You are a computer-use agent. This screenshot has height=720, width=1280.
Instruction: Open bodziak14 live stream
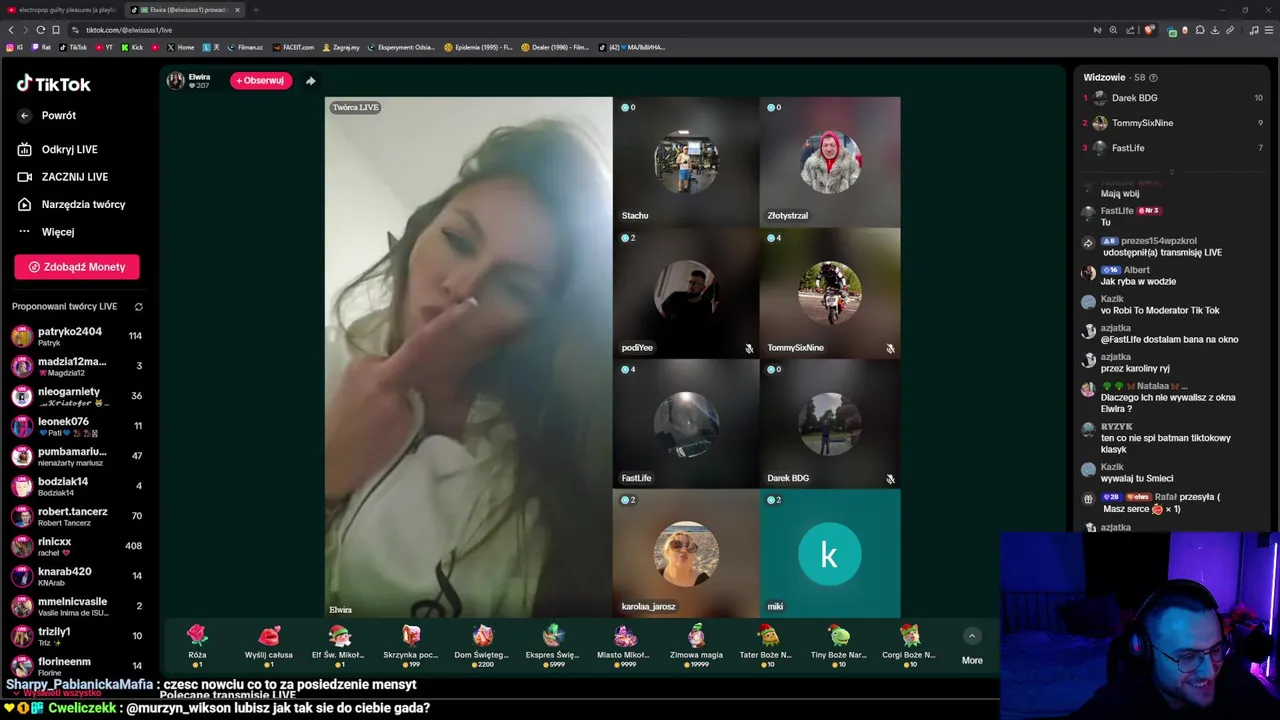[x=77, y=486]
